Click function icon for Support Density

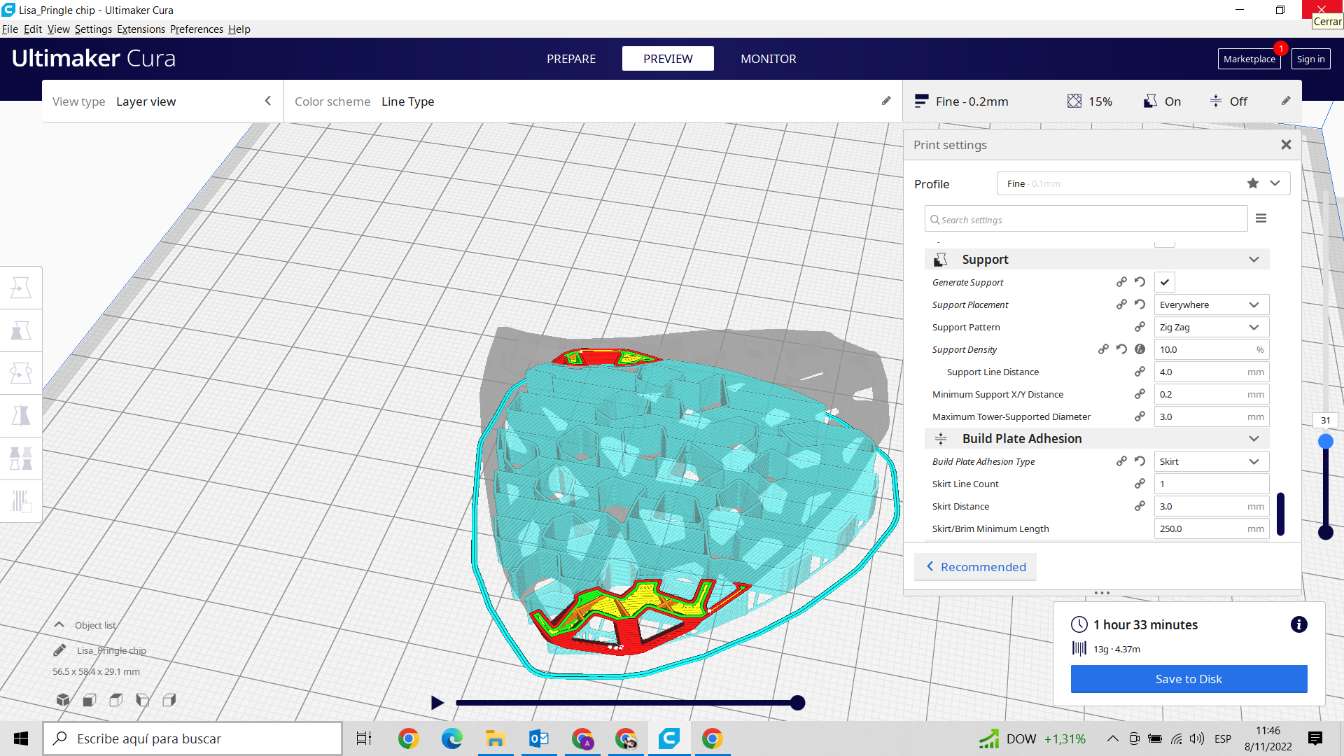coord(1140,349)
